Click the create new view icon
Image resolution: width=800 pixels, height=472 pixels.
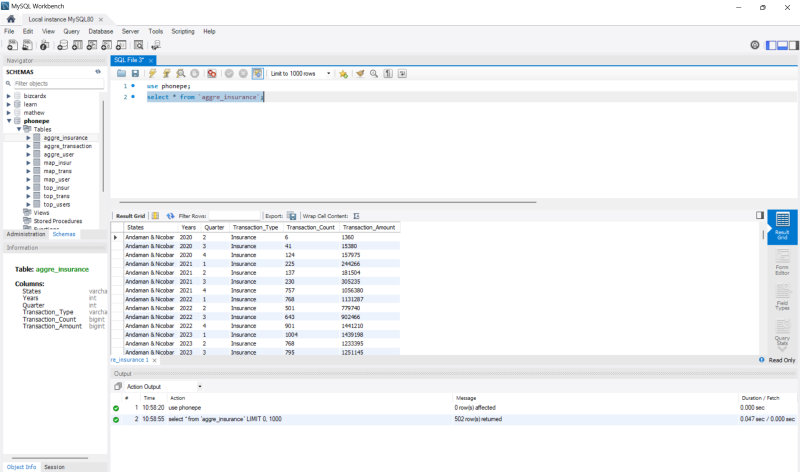pos(92,45)
